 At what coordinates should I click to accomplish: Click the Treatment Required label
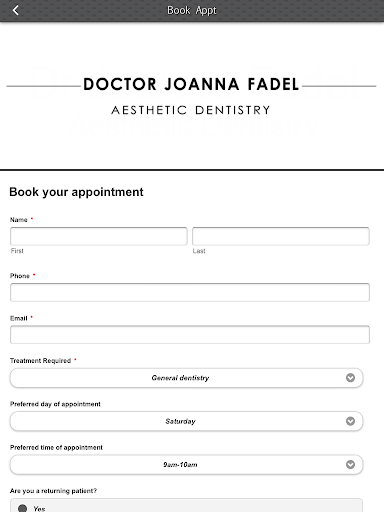(x=40, y=360)
